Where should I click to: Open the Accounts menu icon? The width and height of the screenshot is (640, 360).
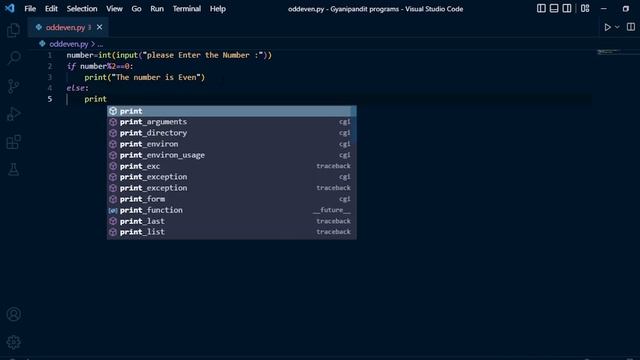(x=13, y=314)
